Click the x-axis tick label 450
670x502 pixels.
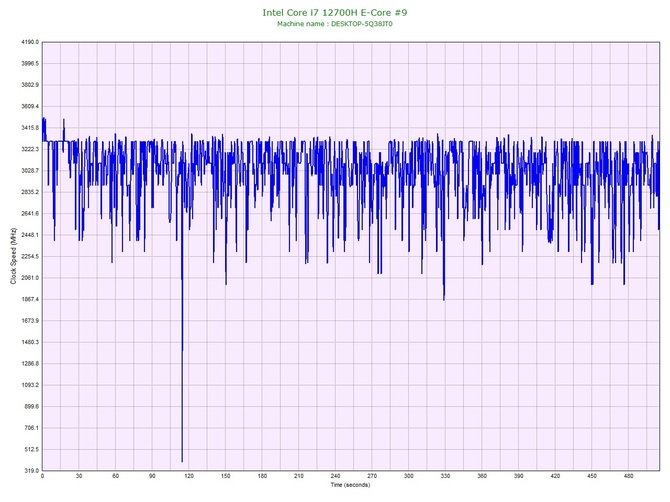pyautogui.click(x=592, y=476)
